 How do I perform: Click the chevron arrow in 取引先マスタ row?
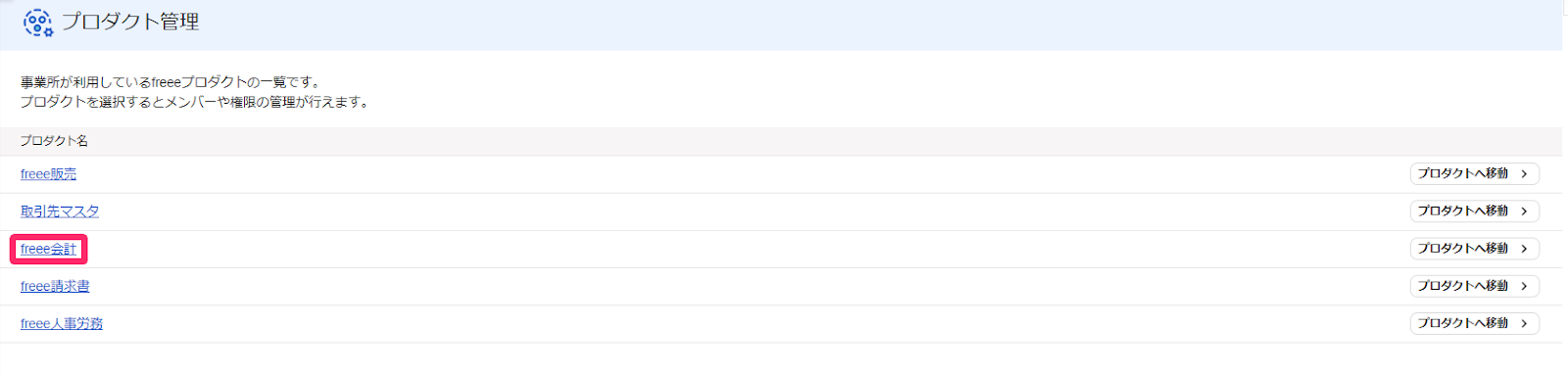tap(1524, 211)
